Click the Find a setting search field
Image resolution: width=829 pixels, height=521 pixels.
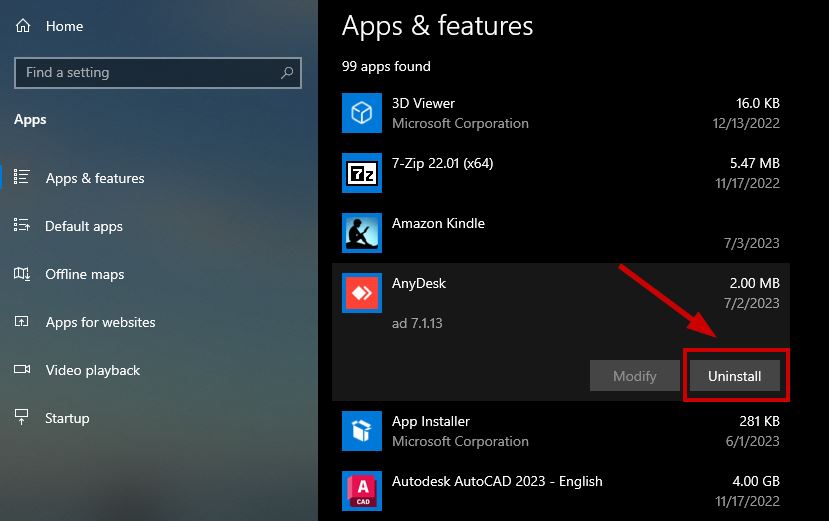[x=158, y=72]
